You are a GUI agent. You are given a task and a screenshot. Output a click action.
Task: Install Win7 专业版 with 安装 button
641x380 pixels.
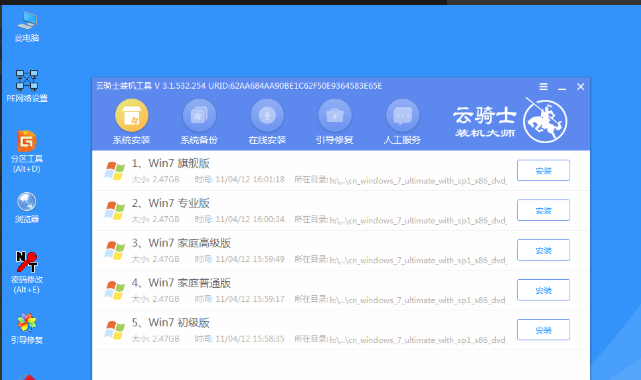pyautogui.click(x=543, y=210)
